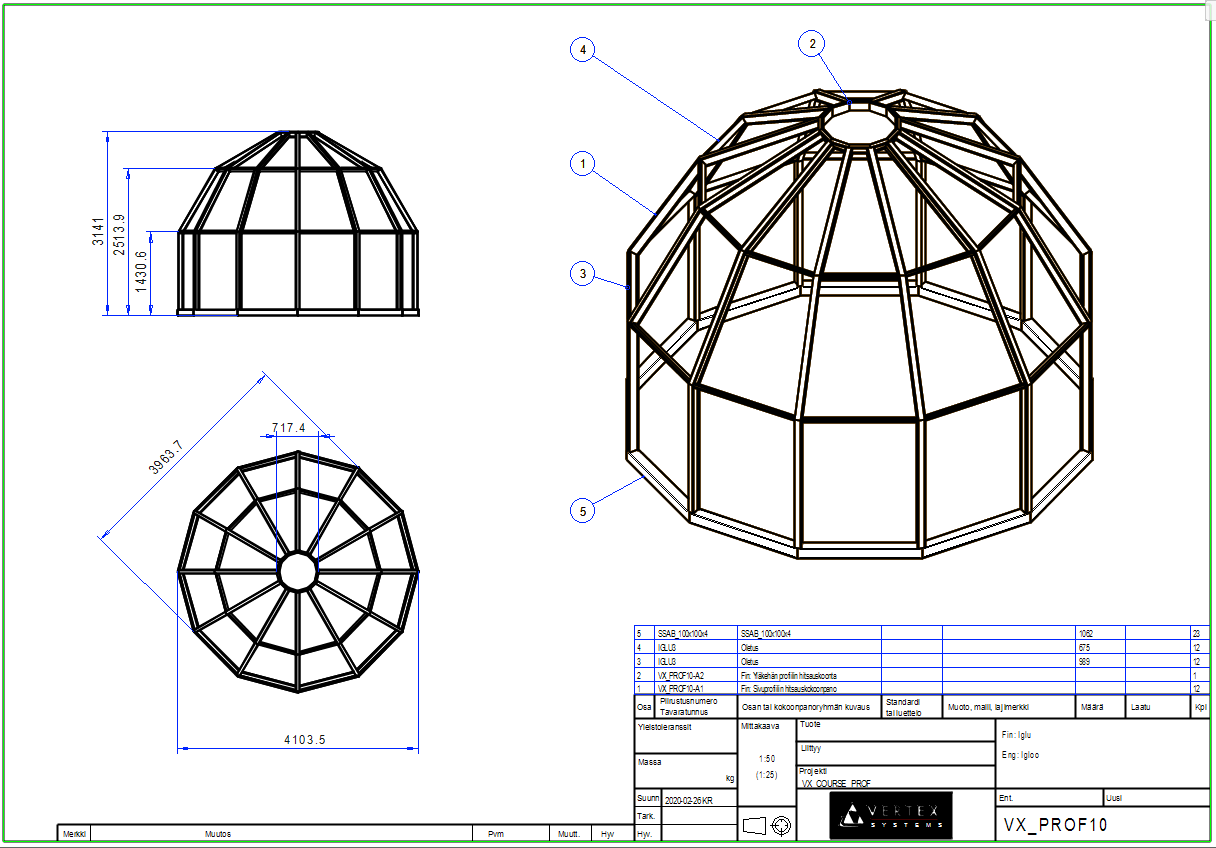The height and width of the screenshot is (848, 1216).
Task: Select the 4103.5 width dimension
Action: (305, 740)
